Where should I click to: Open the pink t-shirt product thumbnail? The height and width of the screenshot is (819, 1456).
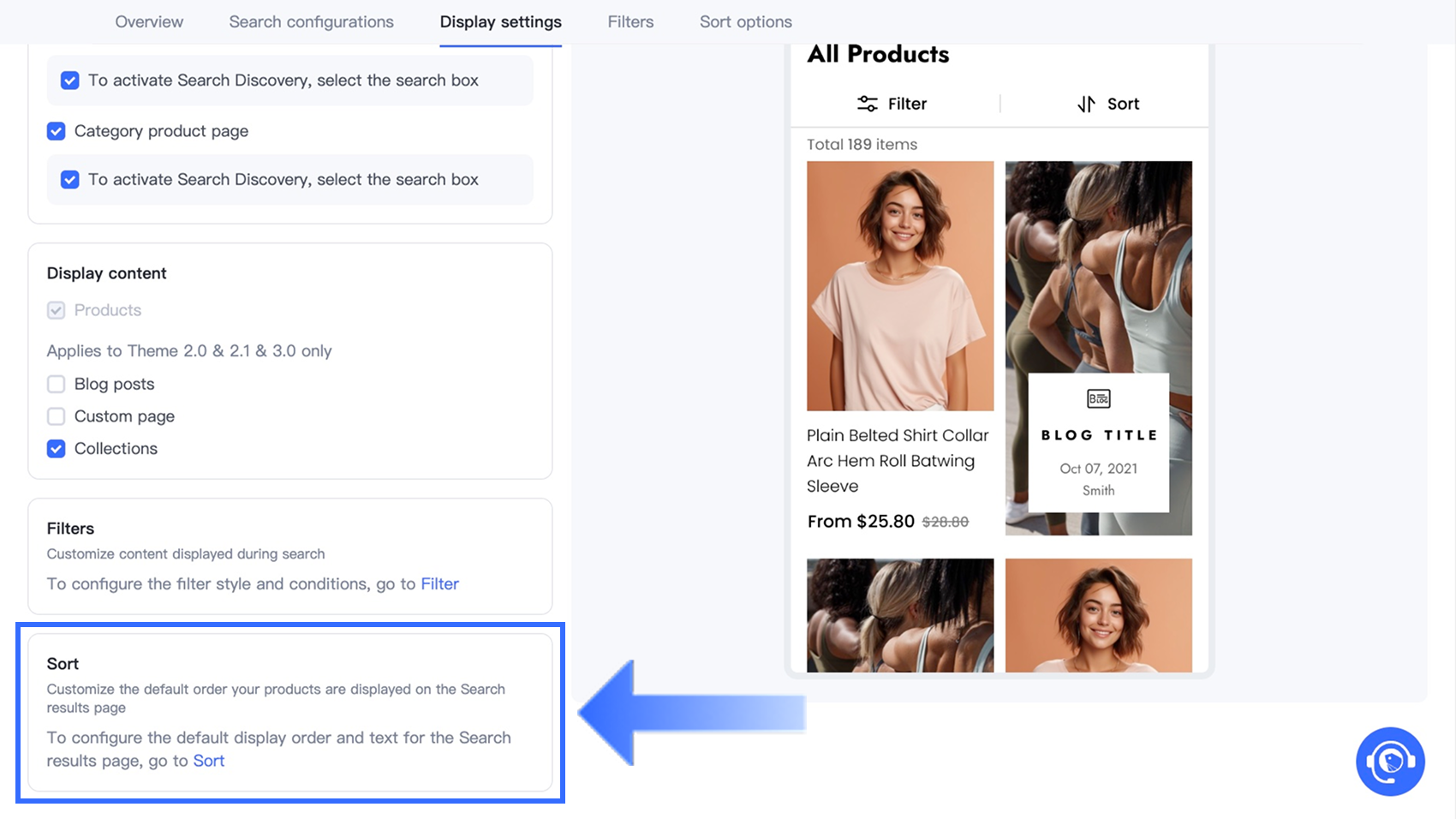pyautogui.click(x=900, y=286)
